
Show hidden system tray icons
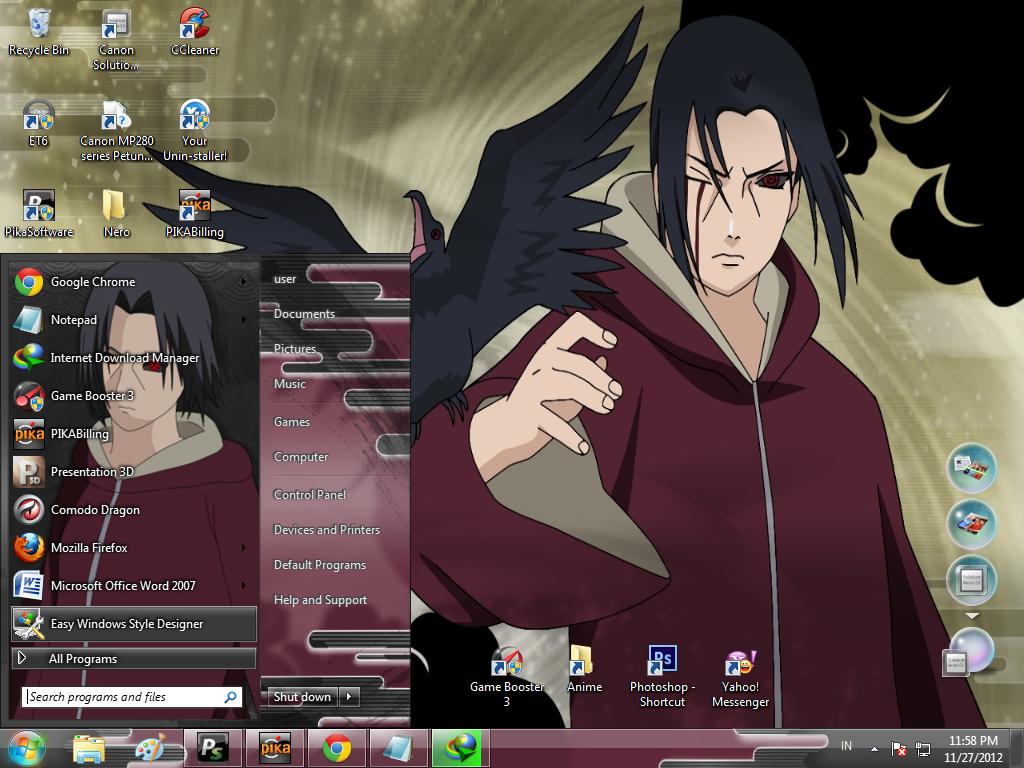coord(874,748)
